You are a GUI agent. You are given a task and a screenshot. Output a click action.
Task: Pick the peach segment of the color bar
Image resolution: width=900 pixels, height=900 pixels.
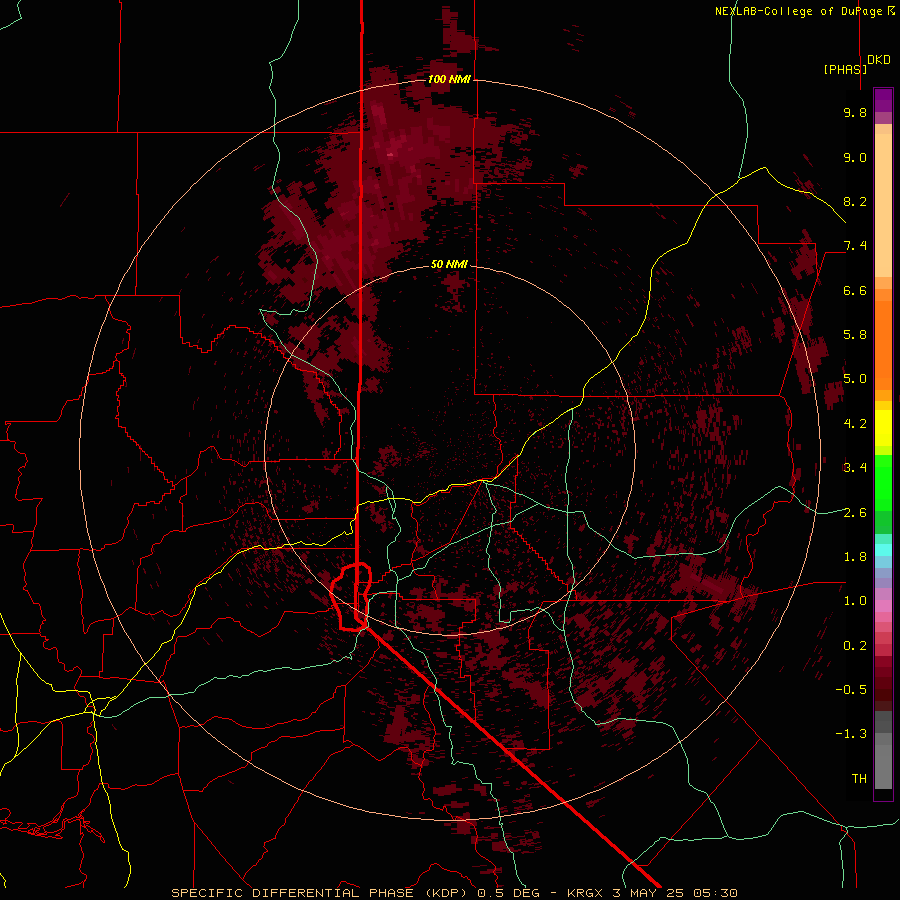point(883,205)
